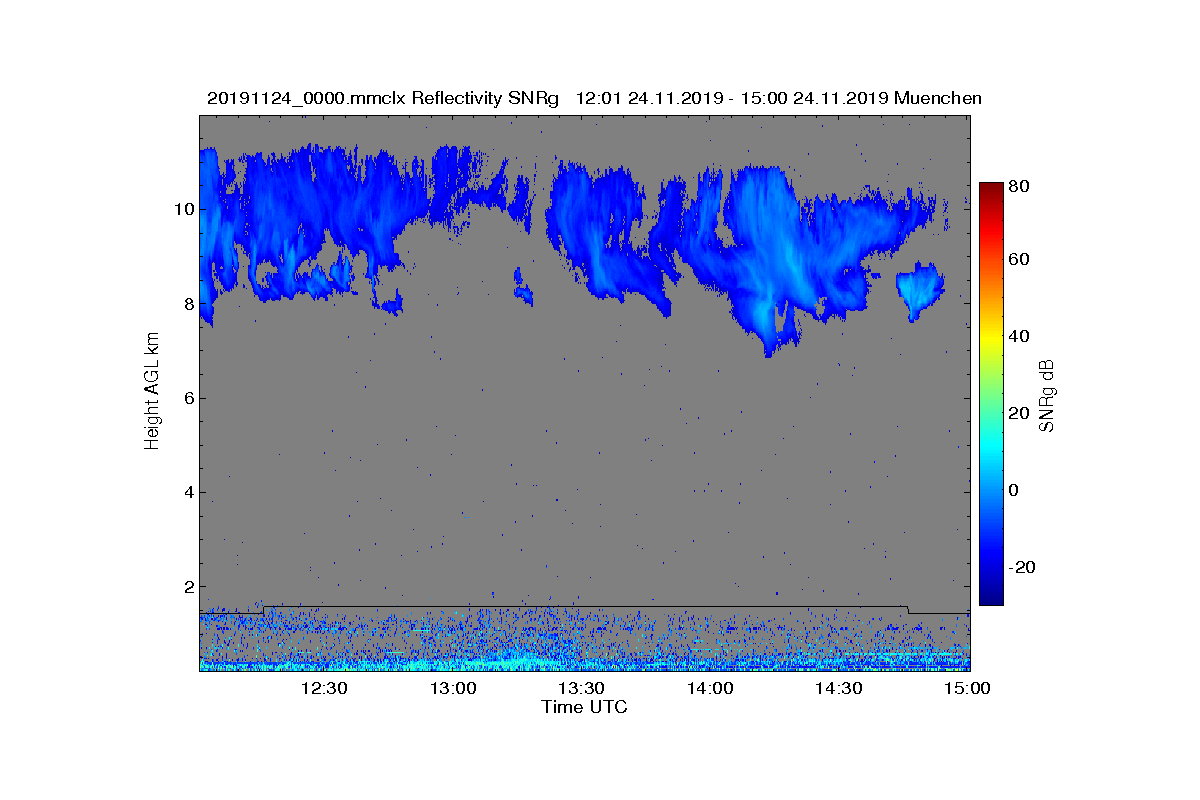The image size is (1200, 800).
Task: Click the 14:00 time tick label
Action: [710, 688]
